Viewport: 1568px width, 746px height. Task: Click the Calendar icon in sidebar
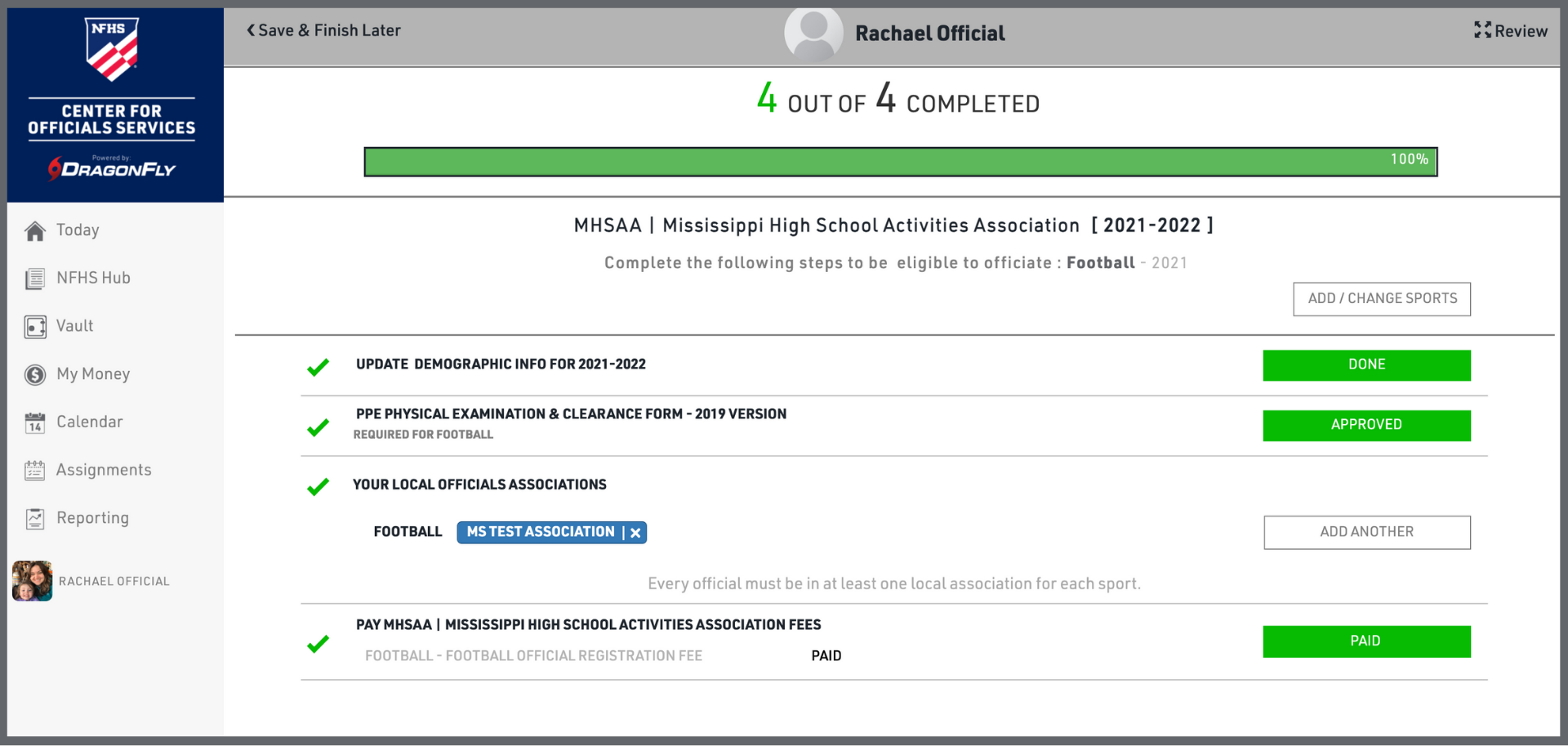(x=35, y=422)
